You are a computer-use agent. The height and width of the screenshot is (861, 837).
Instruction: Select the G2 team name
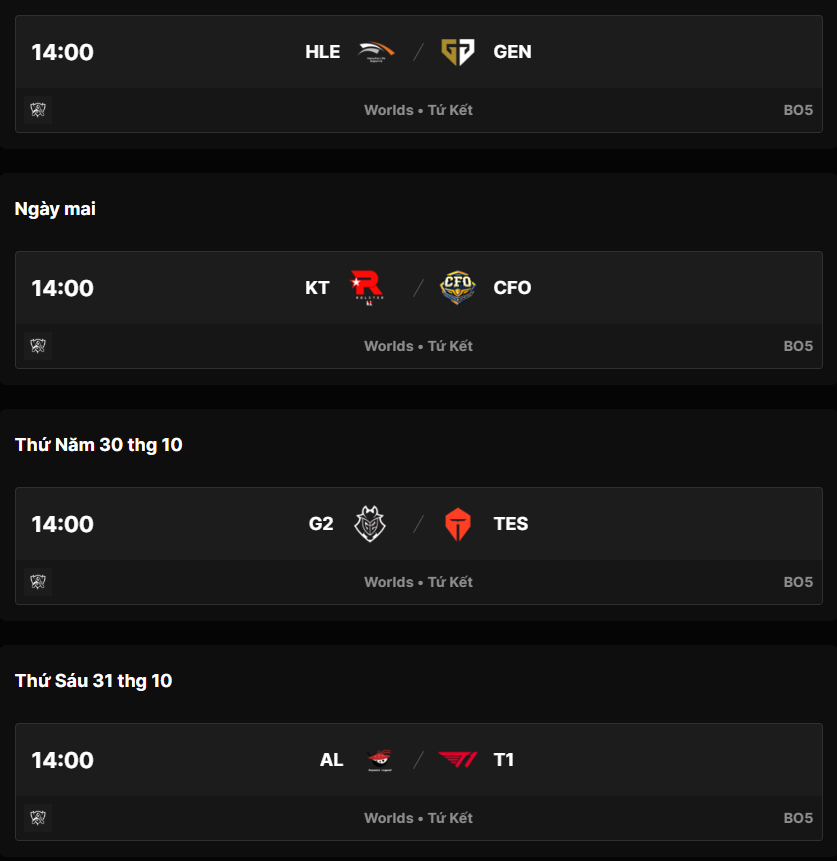tap(321, 524)
